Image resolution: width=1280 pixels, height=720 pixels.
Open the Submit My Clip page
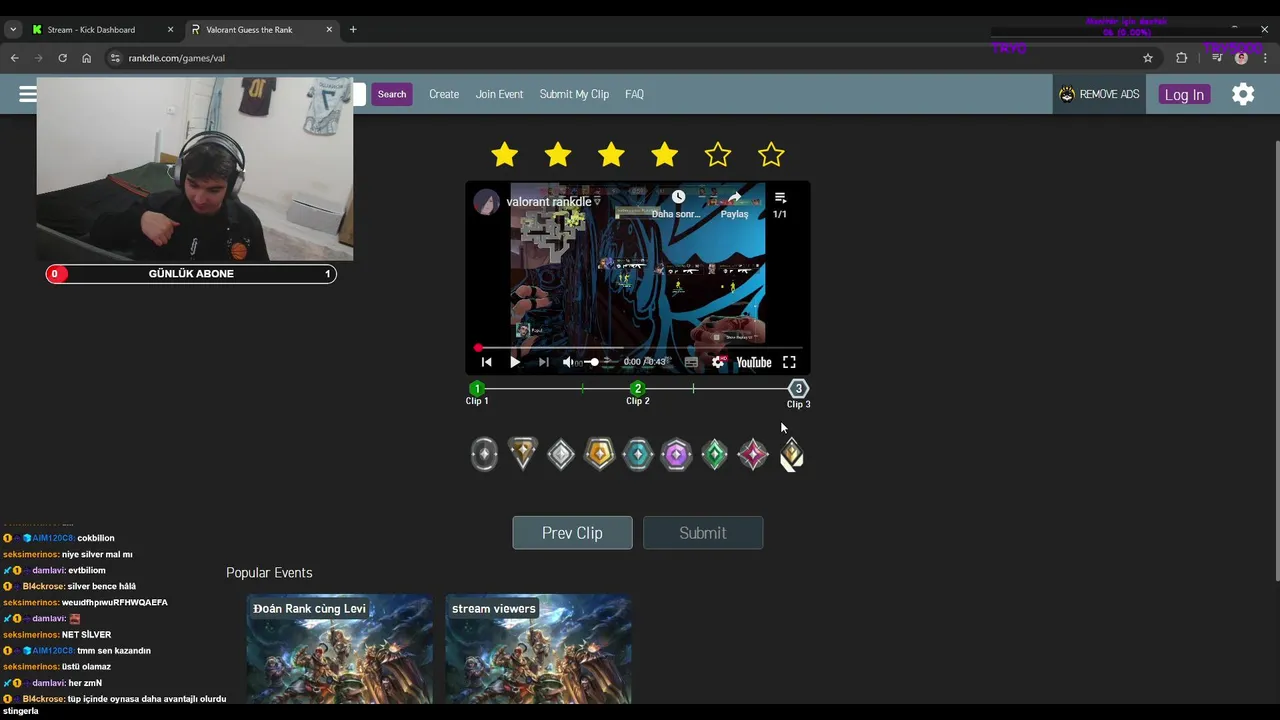coord(574,94)
